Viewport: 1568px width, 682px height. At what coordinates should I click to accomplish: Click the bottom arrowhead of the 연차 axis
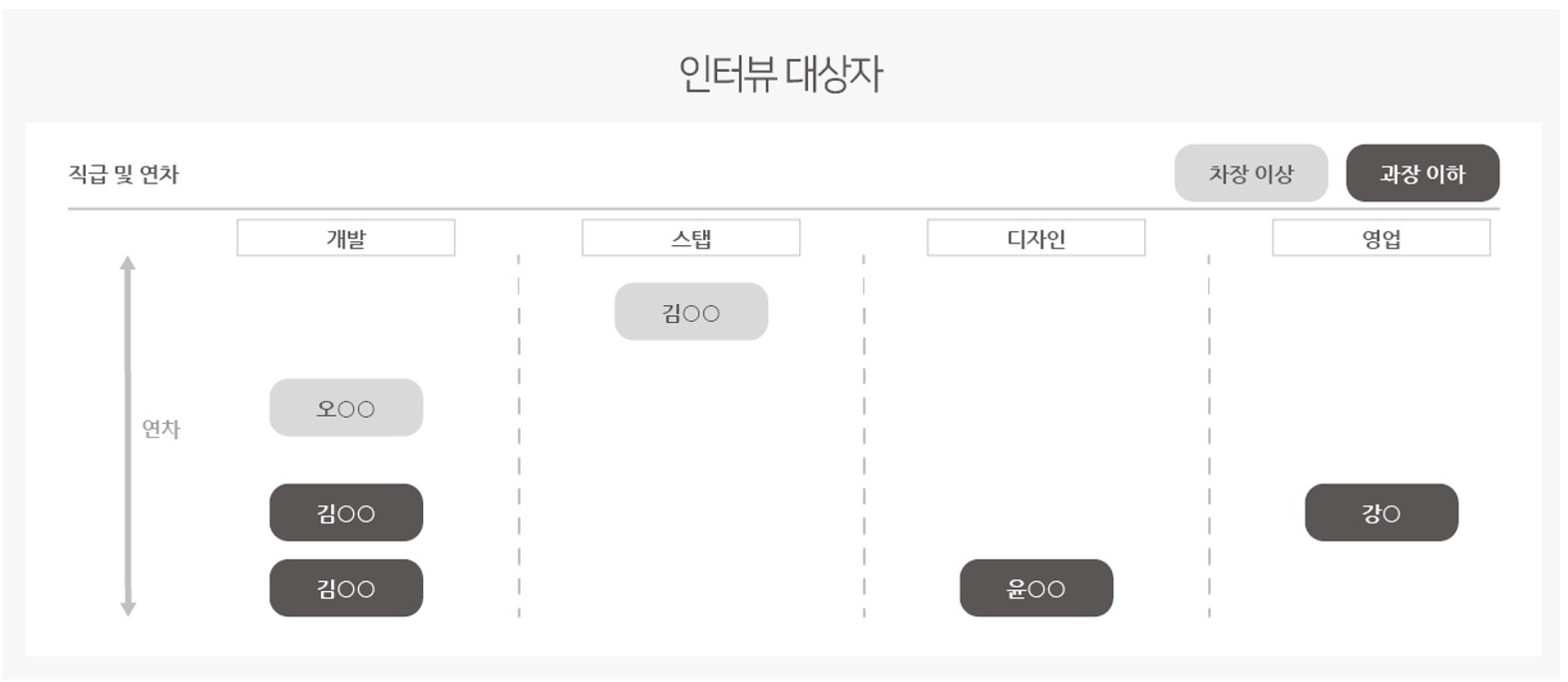(128, 609)
